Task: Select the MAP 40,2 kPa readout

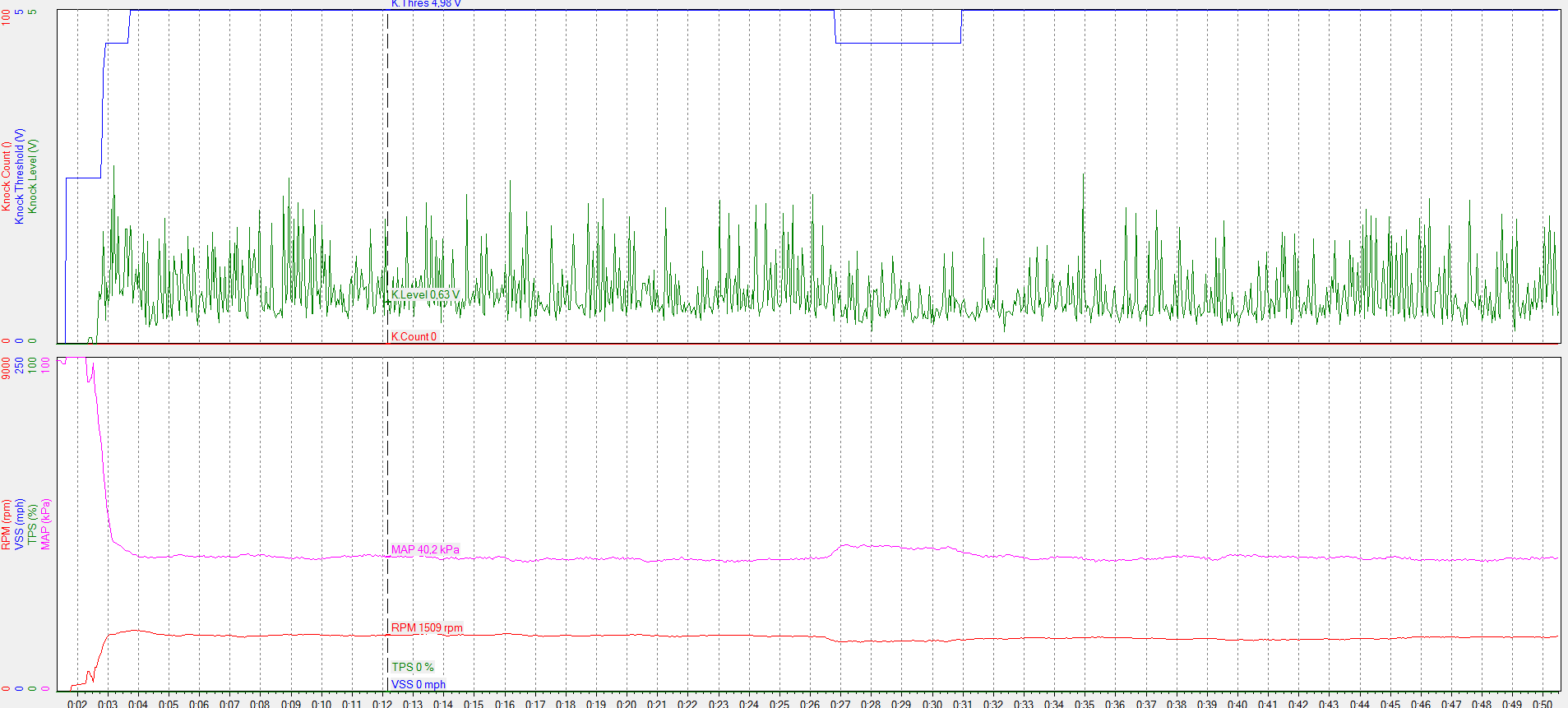Action: pos(425,549)
